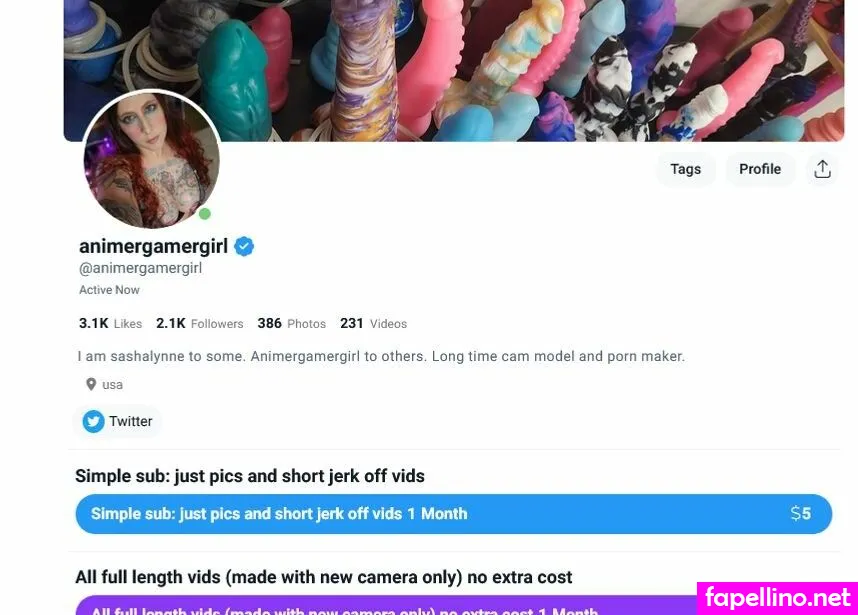Click the 2.1K Followers stat
858x615 pixels.
[x=200, y=323]
